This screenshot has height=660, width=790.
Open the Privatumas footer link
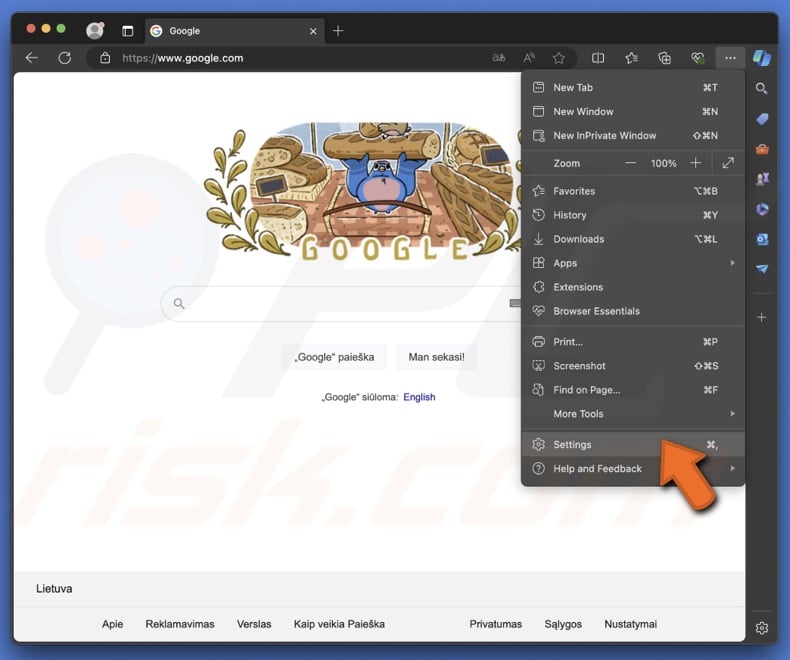pyautogui.click(x=496, y=624)
